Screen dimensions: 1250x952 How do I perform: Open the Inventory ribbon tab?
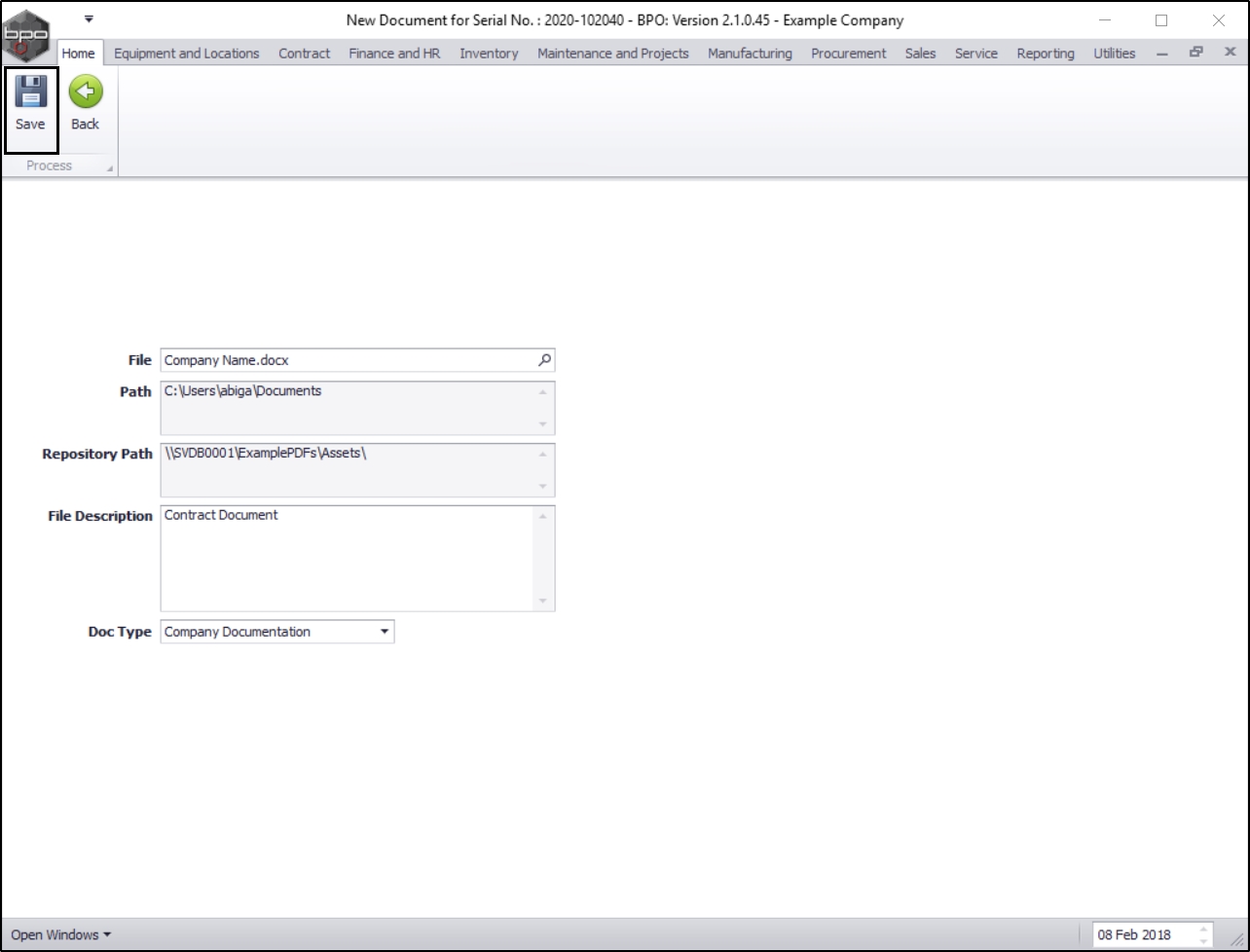(489, 54)
